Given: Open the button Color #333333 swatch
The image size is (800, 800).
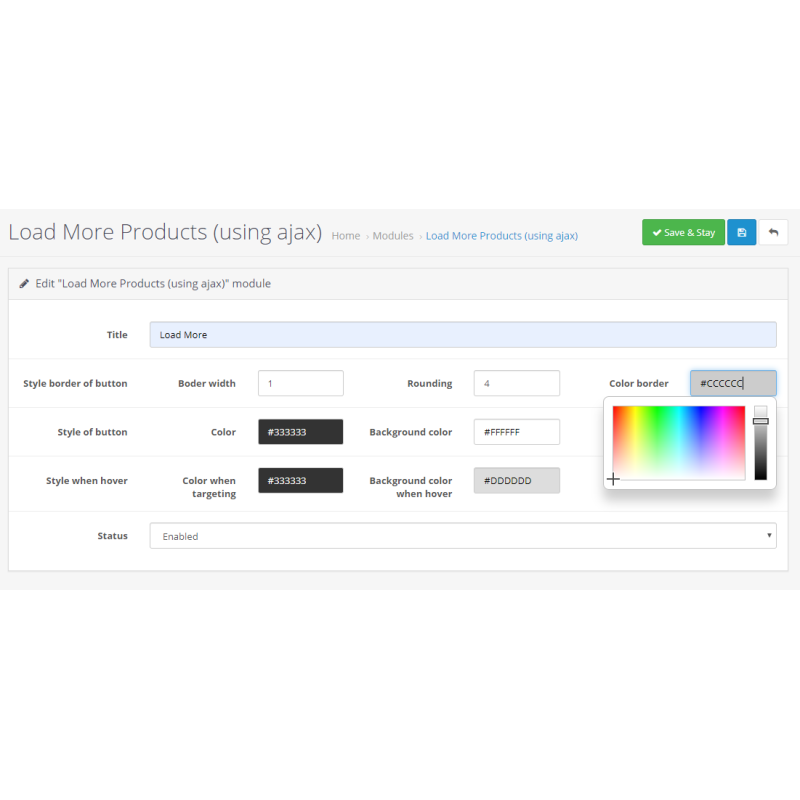Looking at the screenshot, I should 300,432.
